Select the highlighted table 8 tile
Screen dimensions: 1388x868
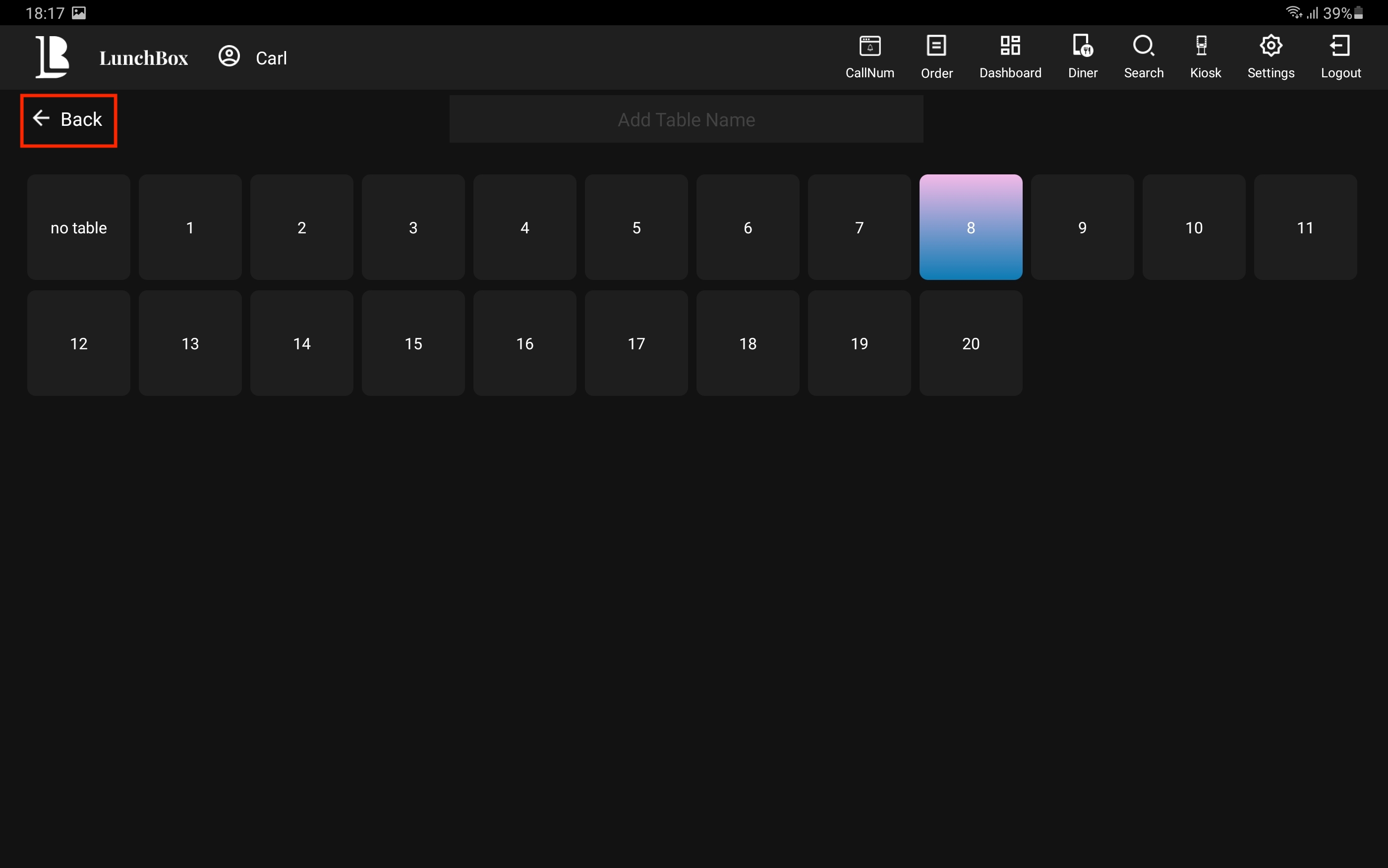tap(970, 227)
